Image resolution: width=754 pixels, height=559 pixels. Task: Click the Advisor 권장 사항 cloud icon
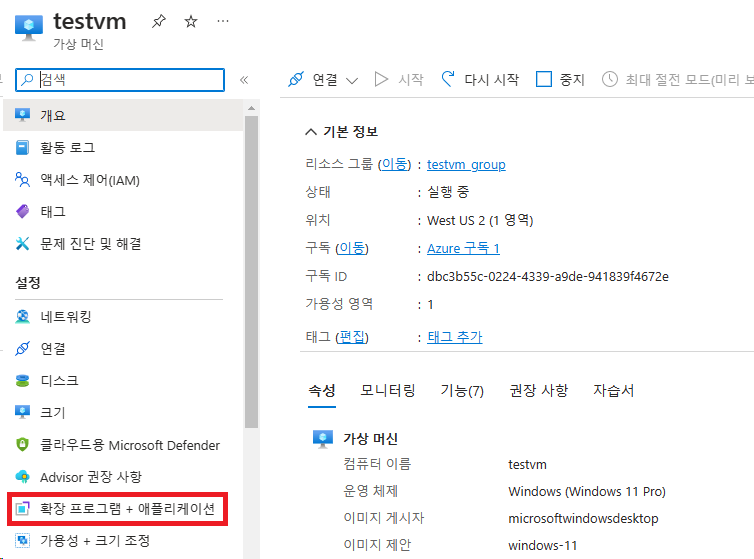[x=22, y=477]
